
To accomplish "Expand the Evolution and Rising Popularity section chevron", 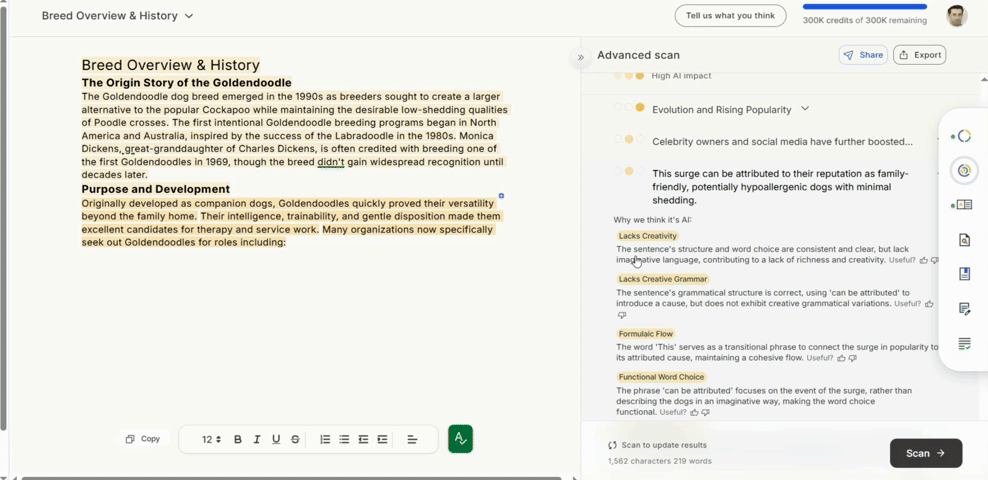I will pyautogui.click(x=805, y=108).
